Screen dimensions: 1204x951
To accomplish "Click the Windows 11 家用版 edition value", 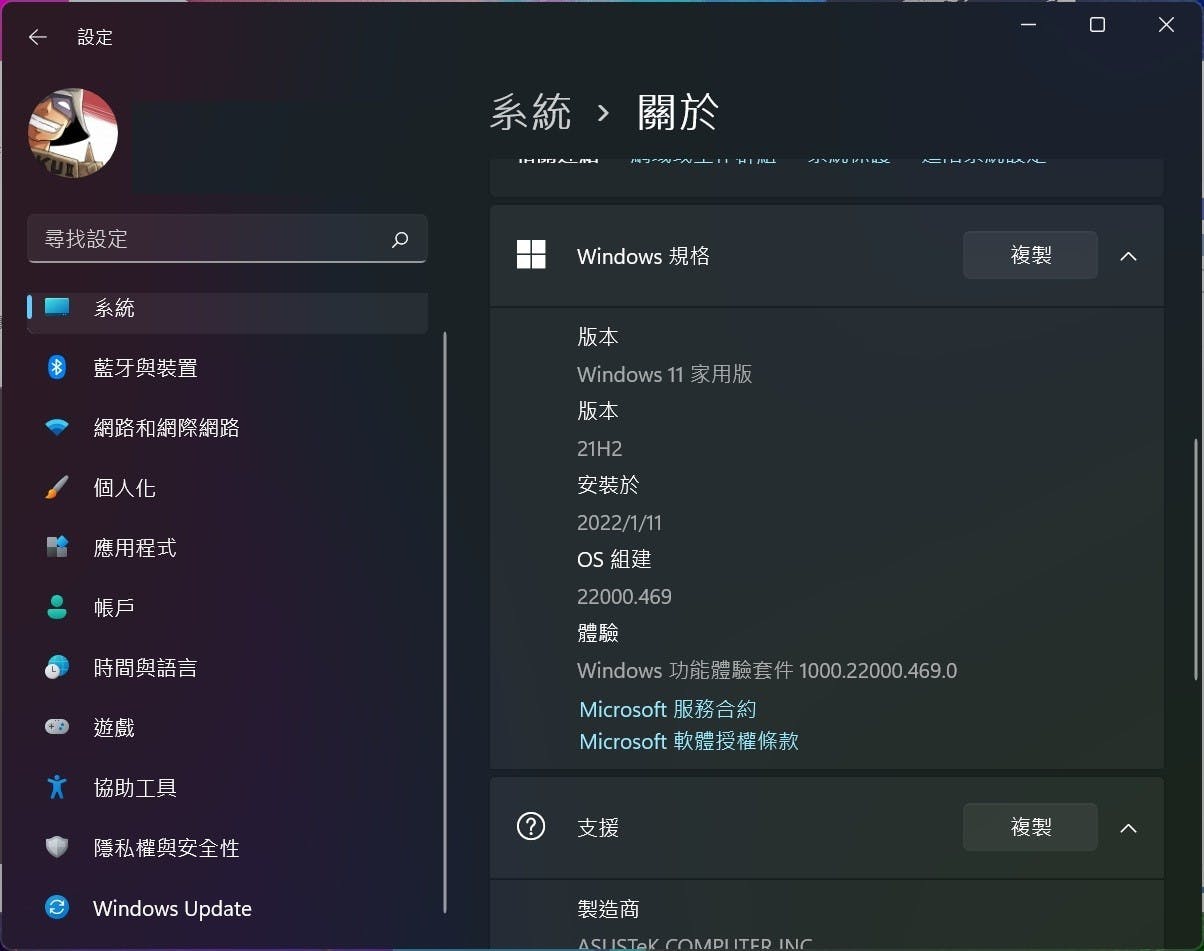I will pos(664,374).
